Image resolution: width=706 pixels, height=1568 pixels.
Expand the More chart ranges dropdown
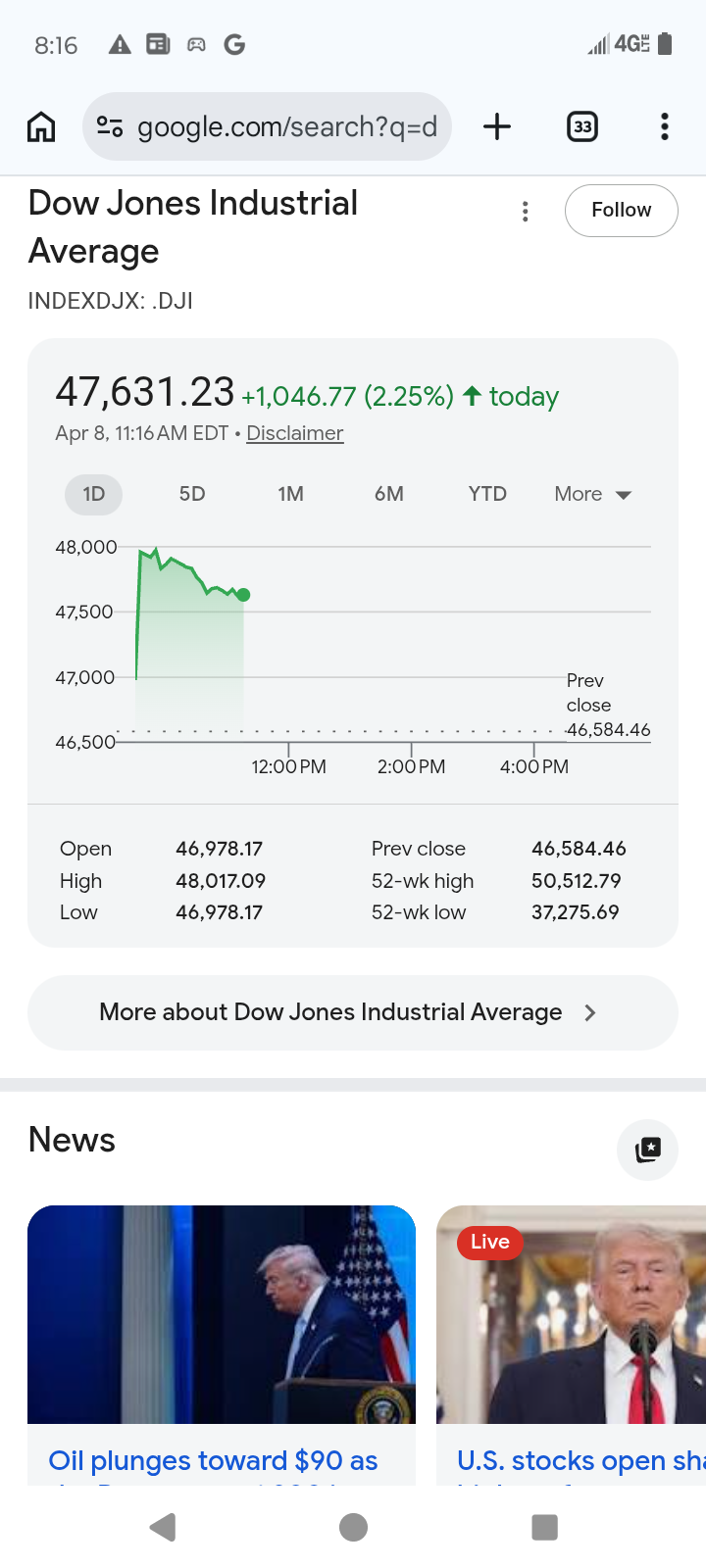coord(593,494)
